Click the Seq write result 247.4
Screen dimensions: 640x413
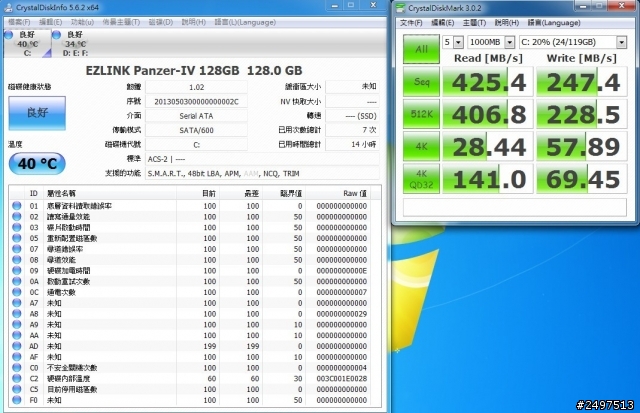tap(582, 82)
